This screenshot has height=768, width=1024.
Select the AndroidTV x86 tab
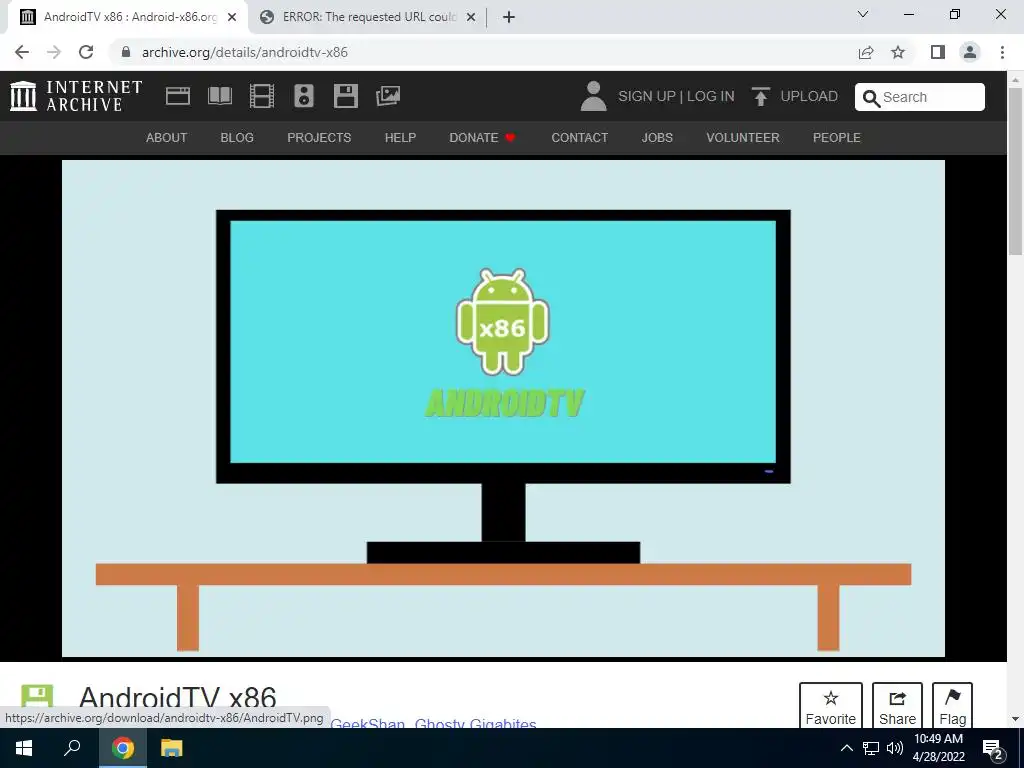point(128,17)
